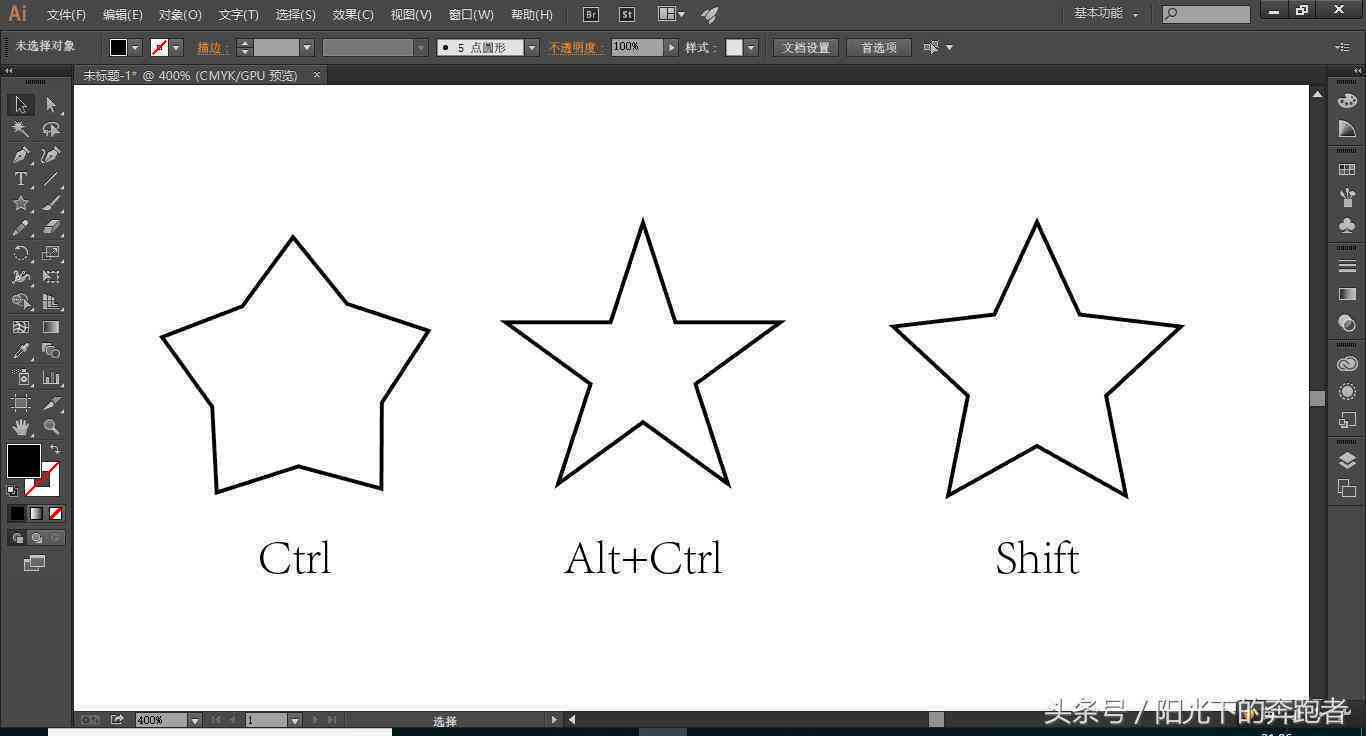
Task: Select the Type tool
Action: (20, 179)
